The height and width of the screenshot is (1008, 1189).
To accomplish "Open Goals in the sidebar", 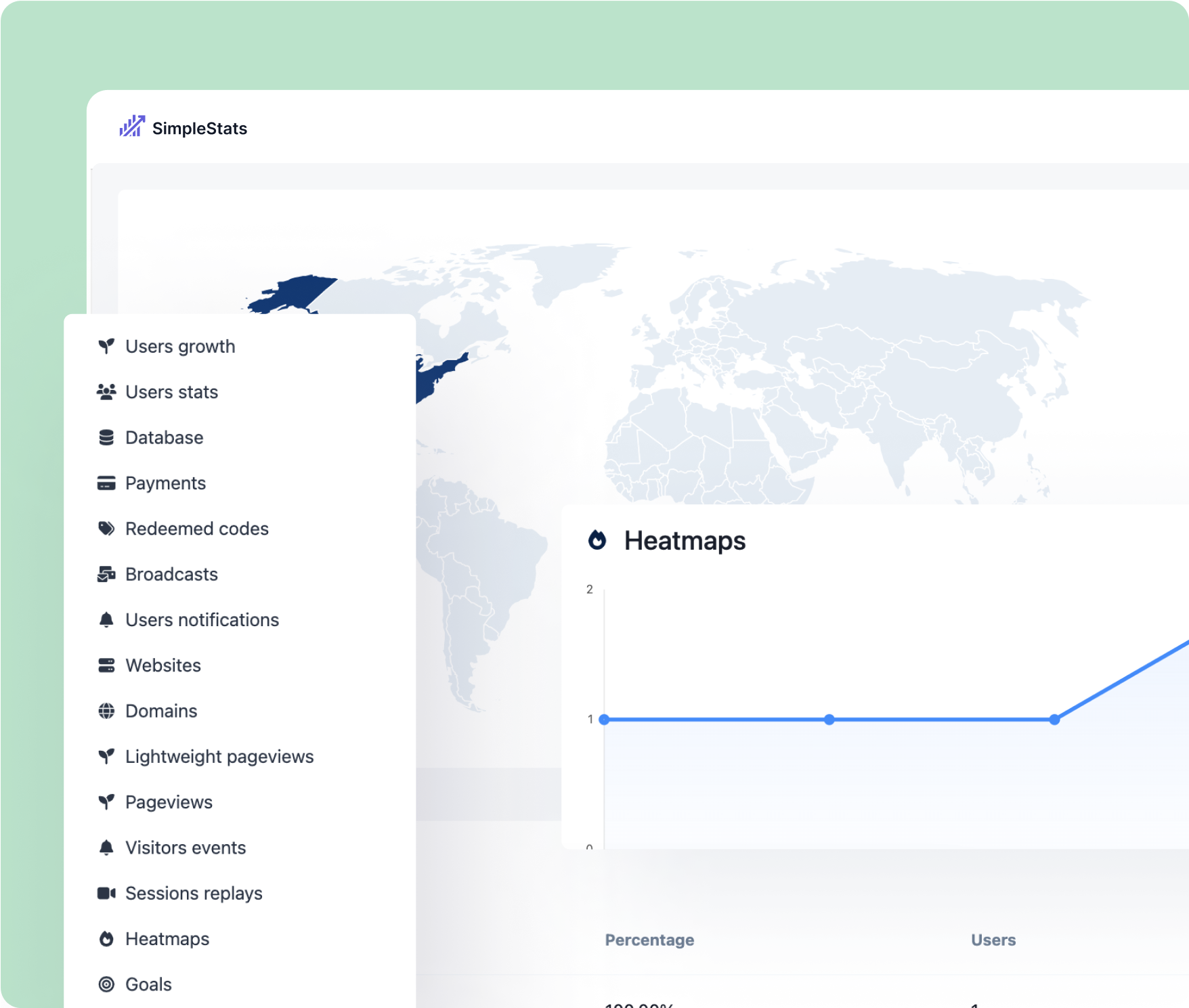I will [x=149, y=984].
